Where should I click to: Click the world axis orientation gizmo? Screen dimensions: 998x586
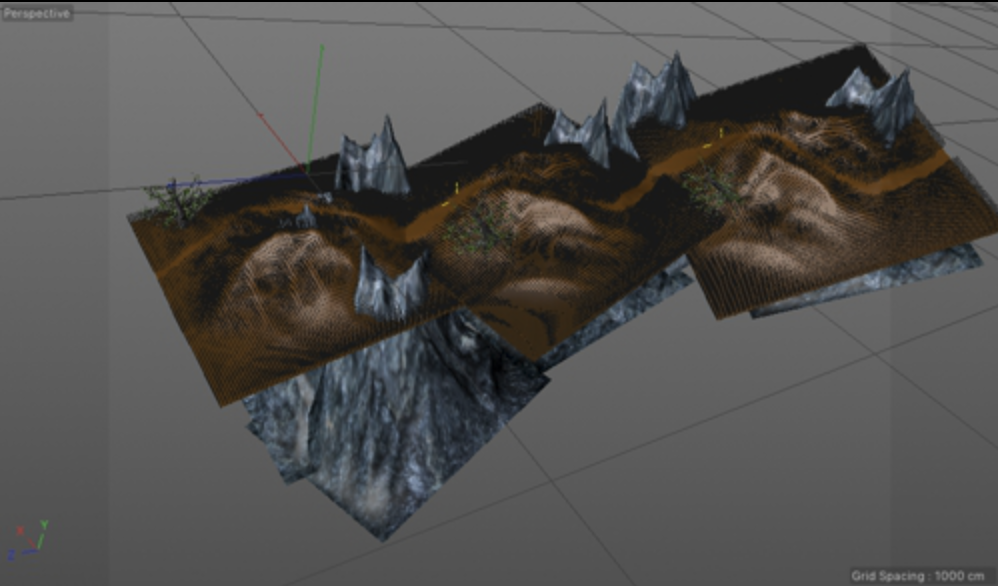pos(28,538)
